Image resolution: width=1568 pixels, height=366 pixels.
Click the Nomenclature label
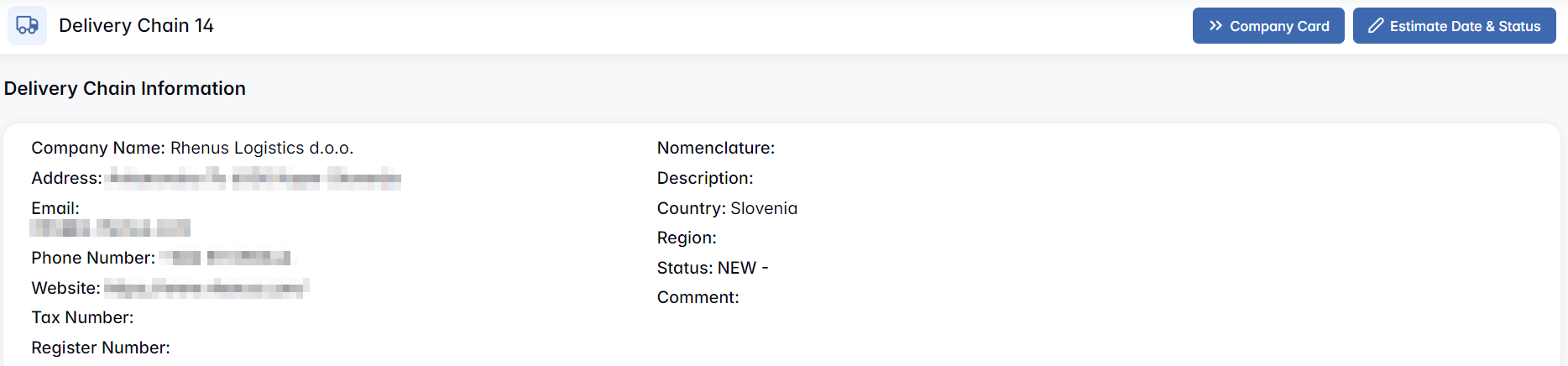(715, 149)
